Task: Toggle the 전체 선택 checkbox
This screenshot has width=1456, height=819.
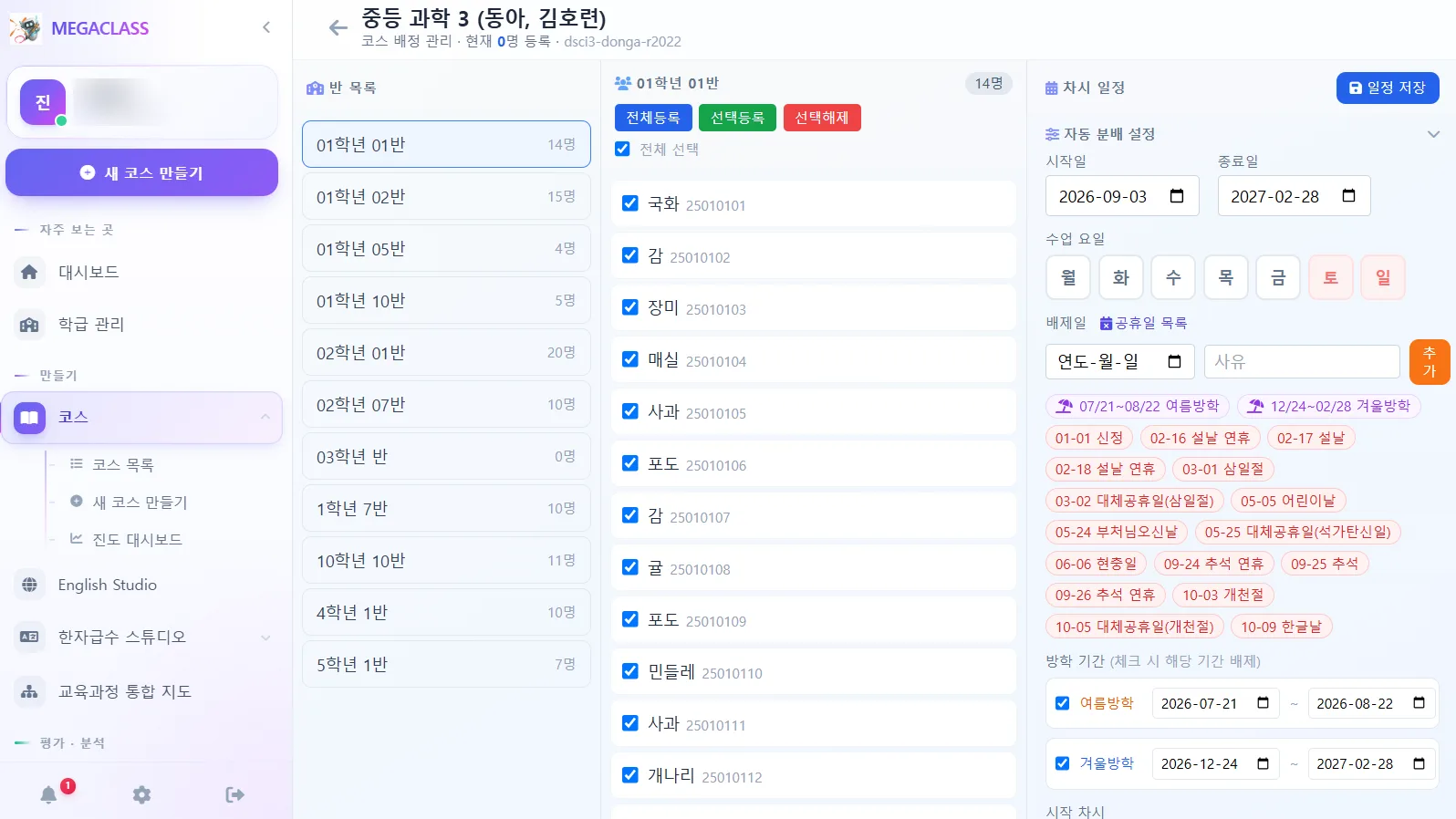Action: [622, 149]
